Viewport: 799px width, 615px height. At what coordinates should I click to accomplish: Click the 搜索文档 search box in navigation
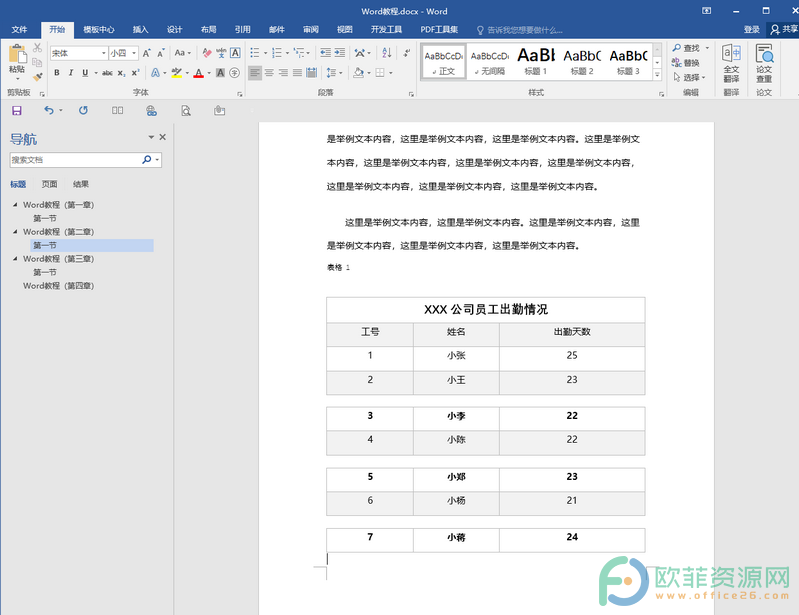pos(74,160)
